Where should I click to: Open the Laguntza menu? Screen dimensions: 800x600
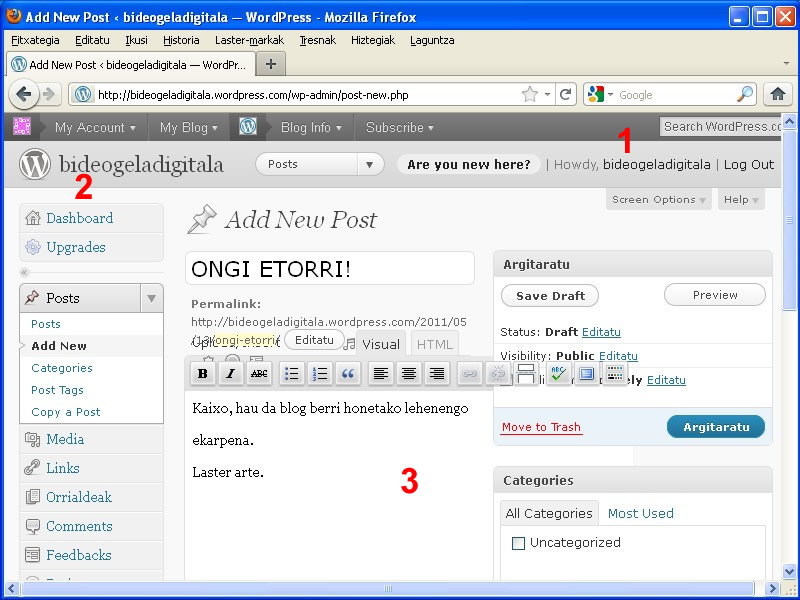click(432, 40)
